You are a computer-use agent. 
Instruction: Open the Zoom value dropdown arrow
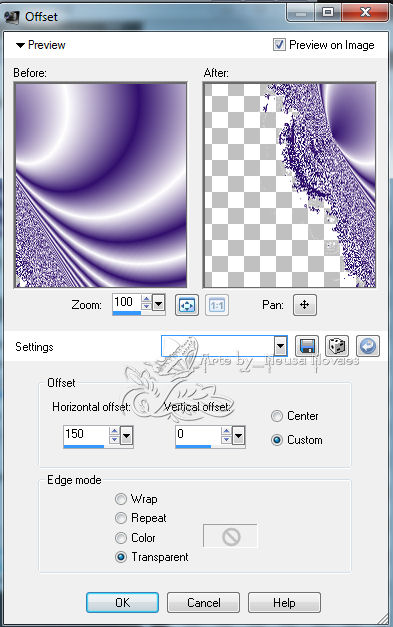click(x=158, y=304)
